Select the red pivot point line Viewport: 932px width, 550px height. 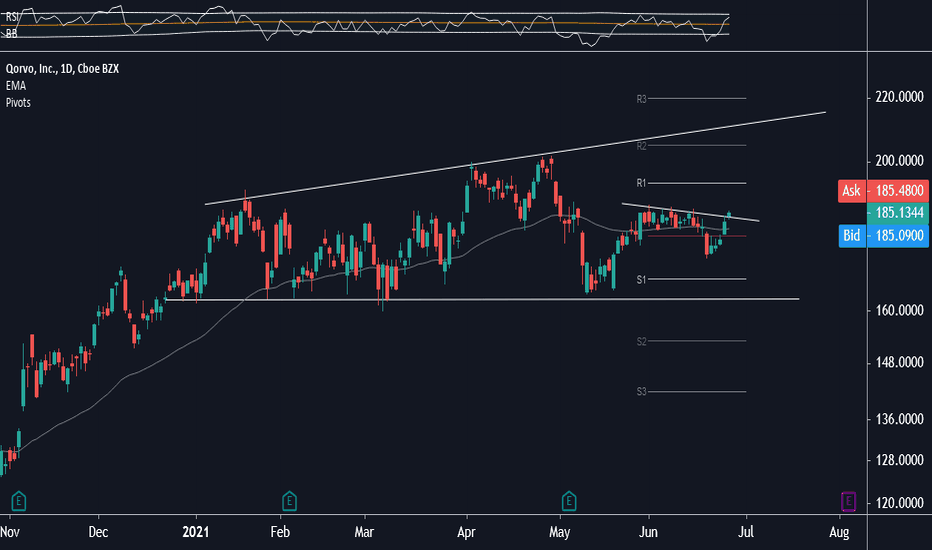tap(695, 236)
